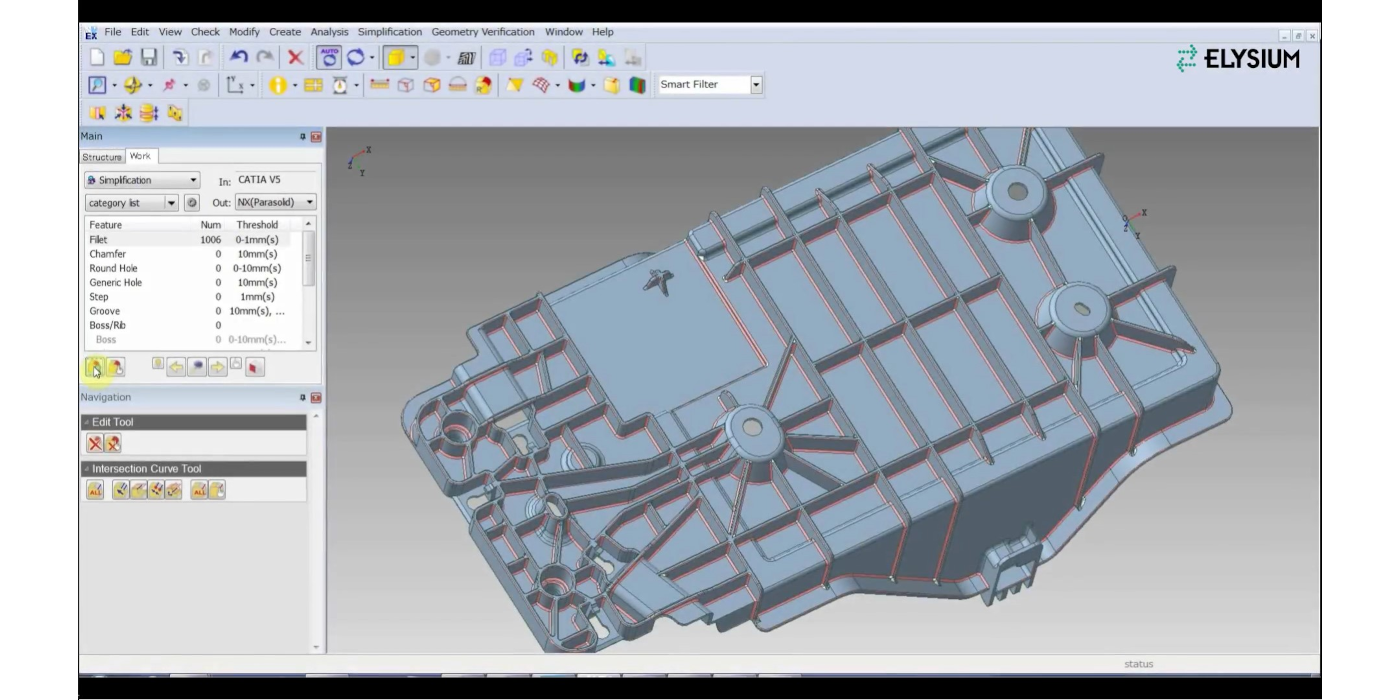Click first icon under Edit Tool
Image resolution: width=1400 pixels, height=700 pixels.
(94, 443)
